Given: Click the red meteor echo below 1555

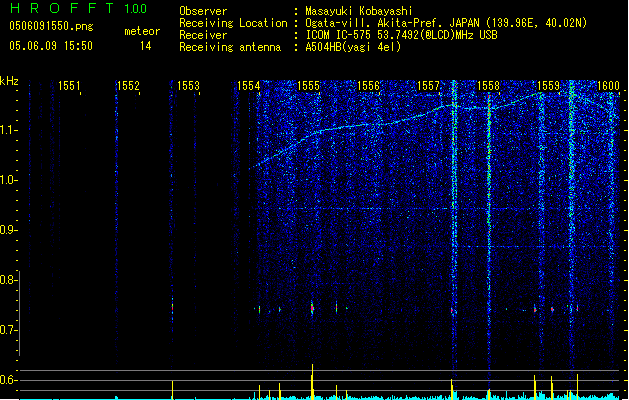Looking at the screenshot, I should pos(313,308).
